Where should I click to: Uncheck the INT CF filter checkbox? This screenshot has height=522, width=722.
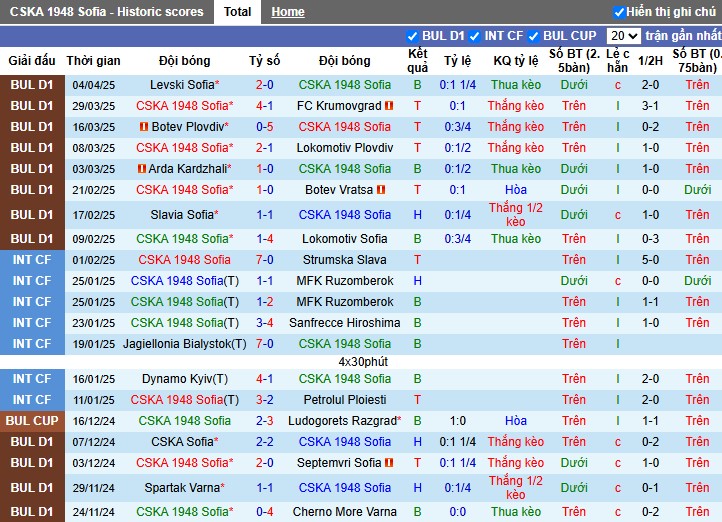pos(474,36)
